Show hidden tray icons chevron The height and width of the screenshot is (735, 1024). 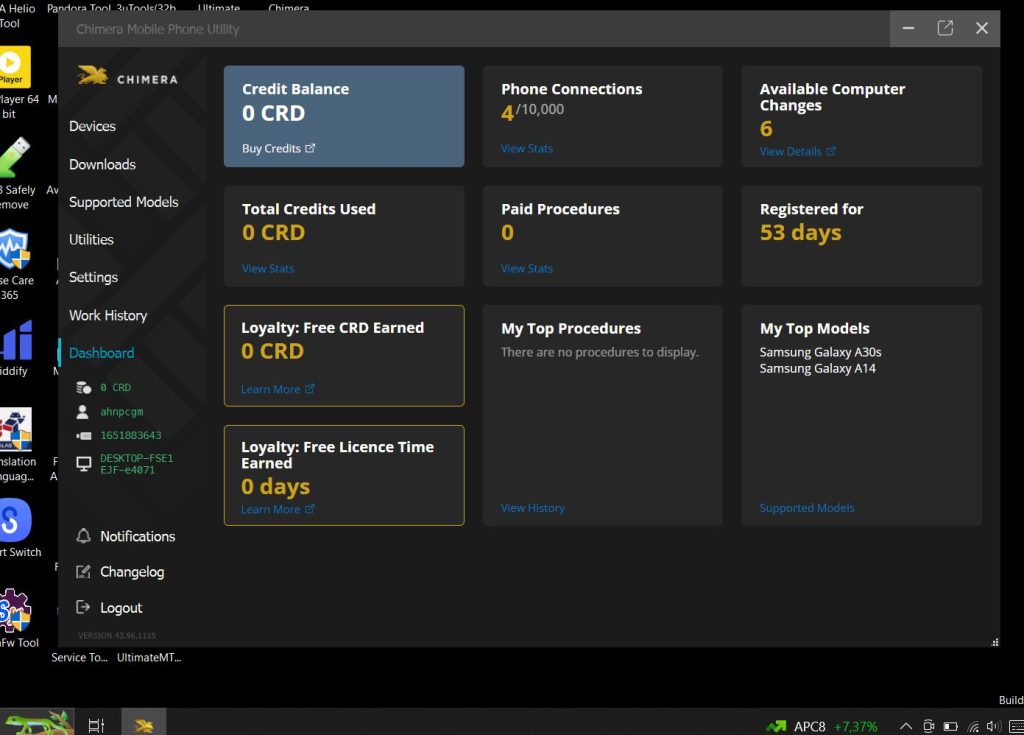[906, 727]
